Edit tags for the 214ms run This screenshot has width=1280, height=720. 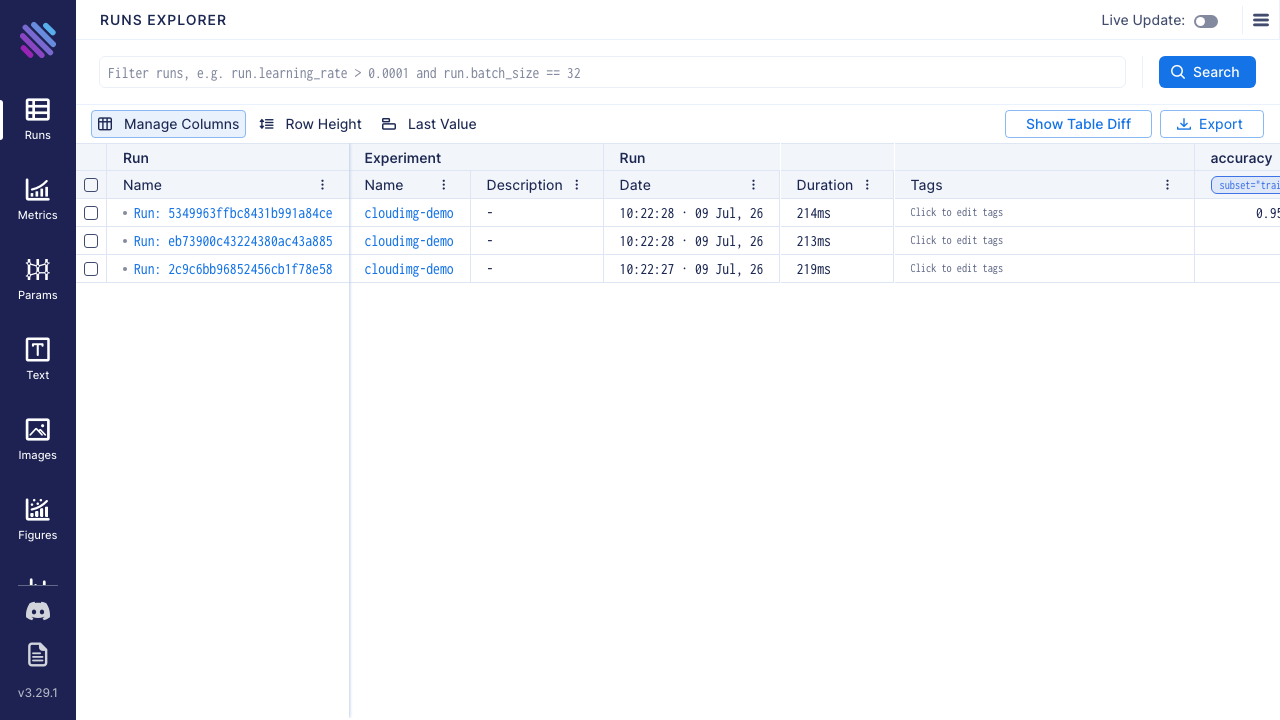point(956,213)
